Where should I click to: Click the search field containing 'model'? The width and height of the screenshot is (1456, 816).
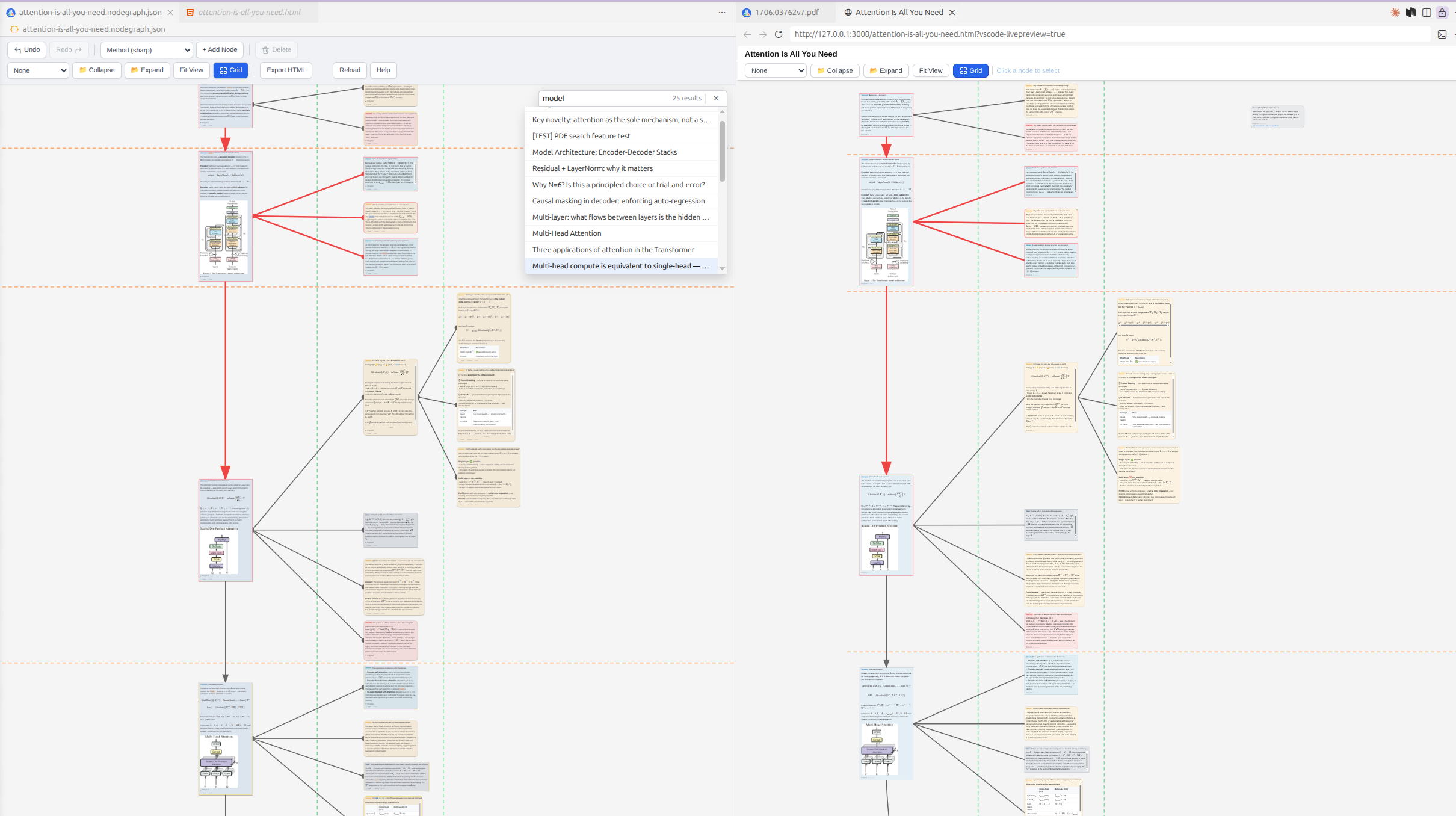(x=605, y=98)
